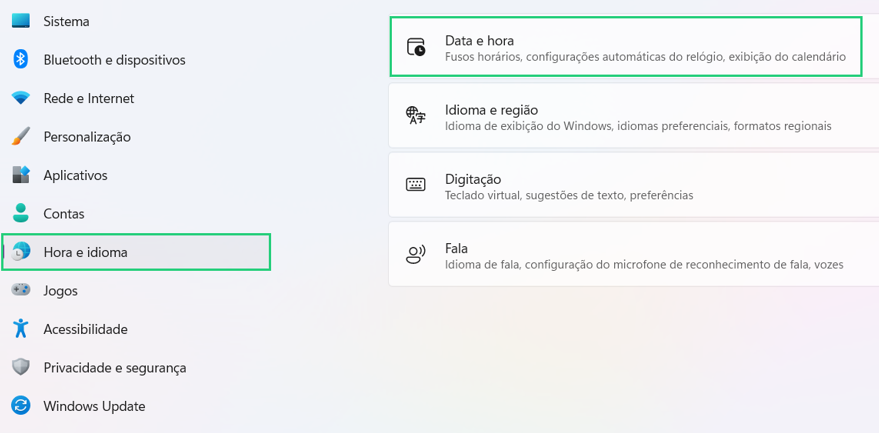Screen dimensions: 879x433
Task: Click the Jogos gamepad icon
Action: pos(21,290)
